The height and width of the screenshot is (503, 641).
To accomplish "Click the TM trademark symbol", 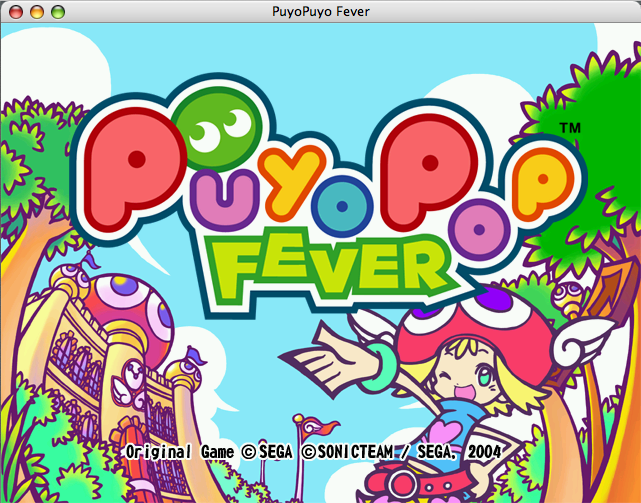I will [x=570, y=130].
